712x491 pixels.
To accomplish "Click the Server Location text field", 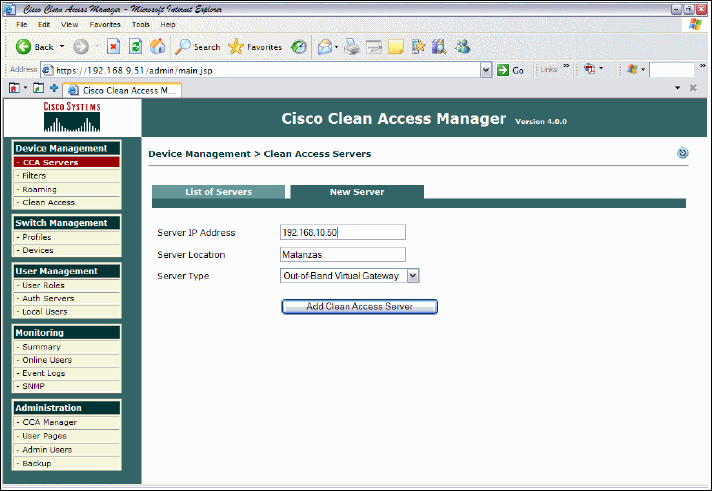I will click(343, 255).
